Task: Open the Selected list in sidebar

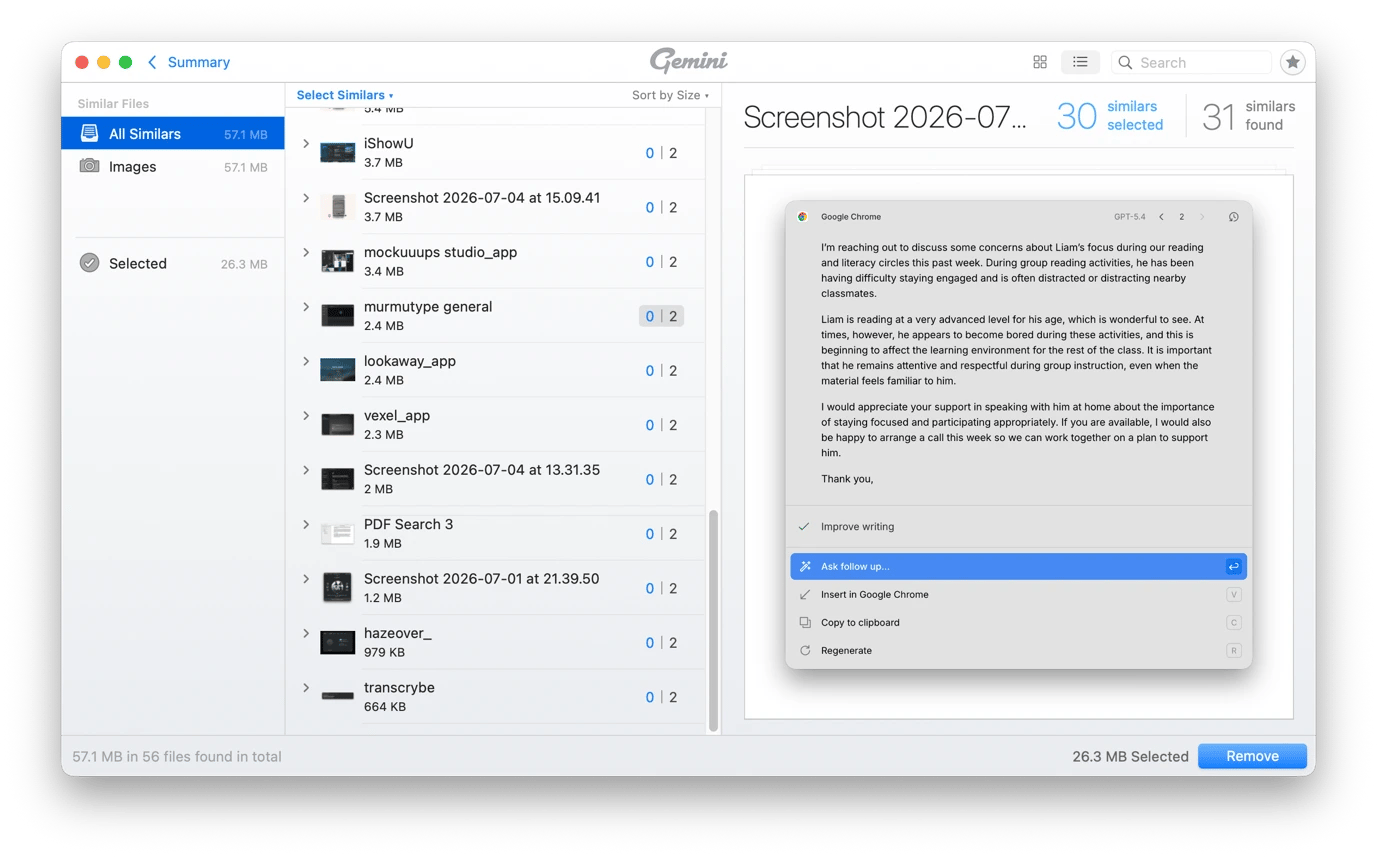Action: click(x=172, y=264)
